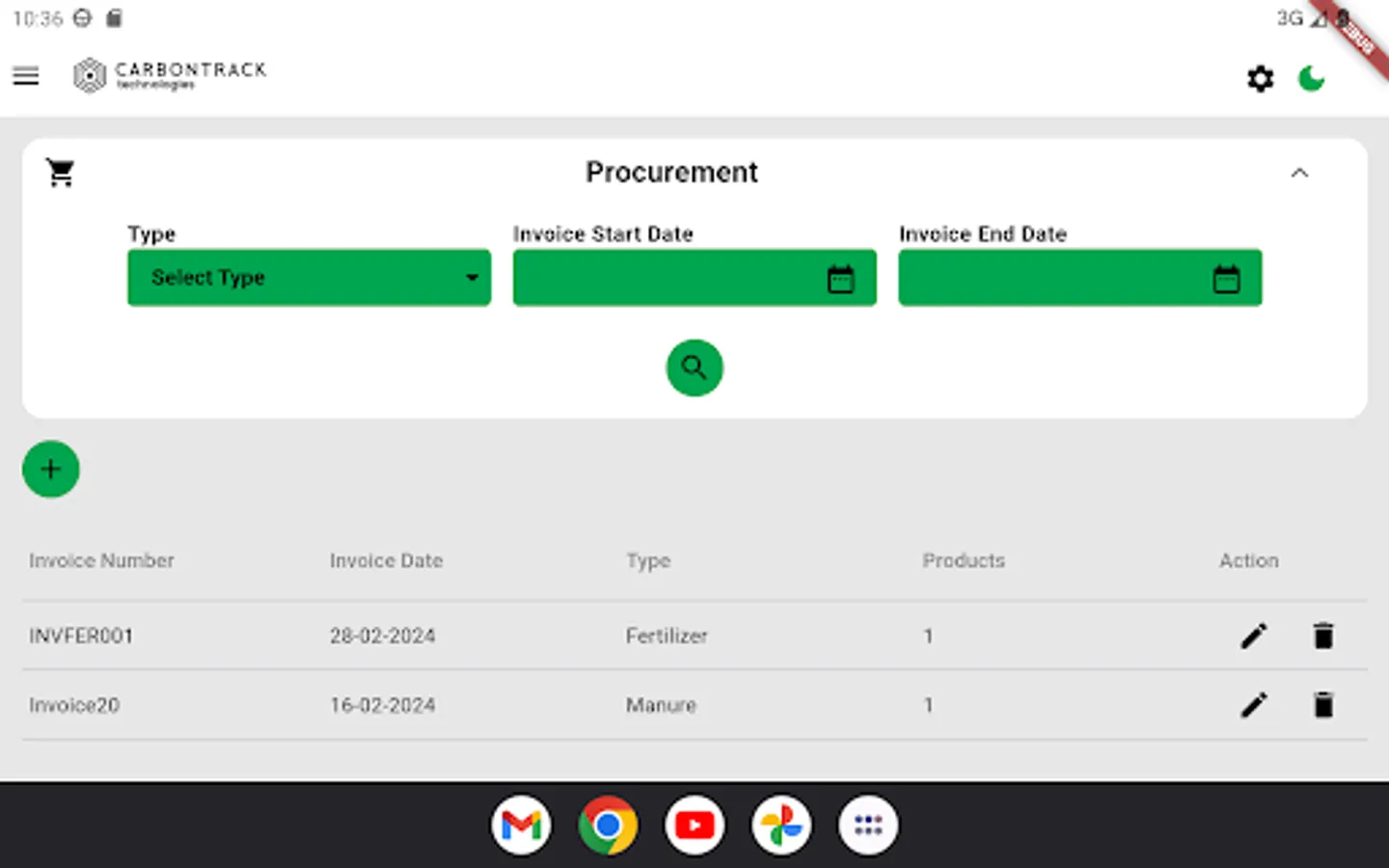Click the Invoice Start Date field

(694, 278)
